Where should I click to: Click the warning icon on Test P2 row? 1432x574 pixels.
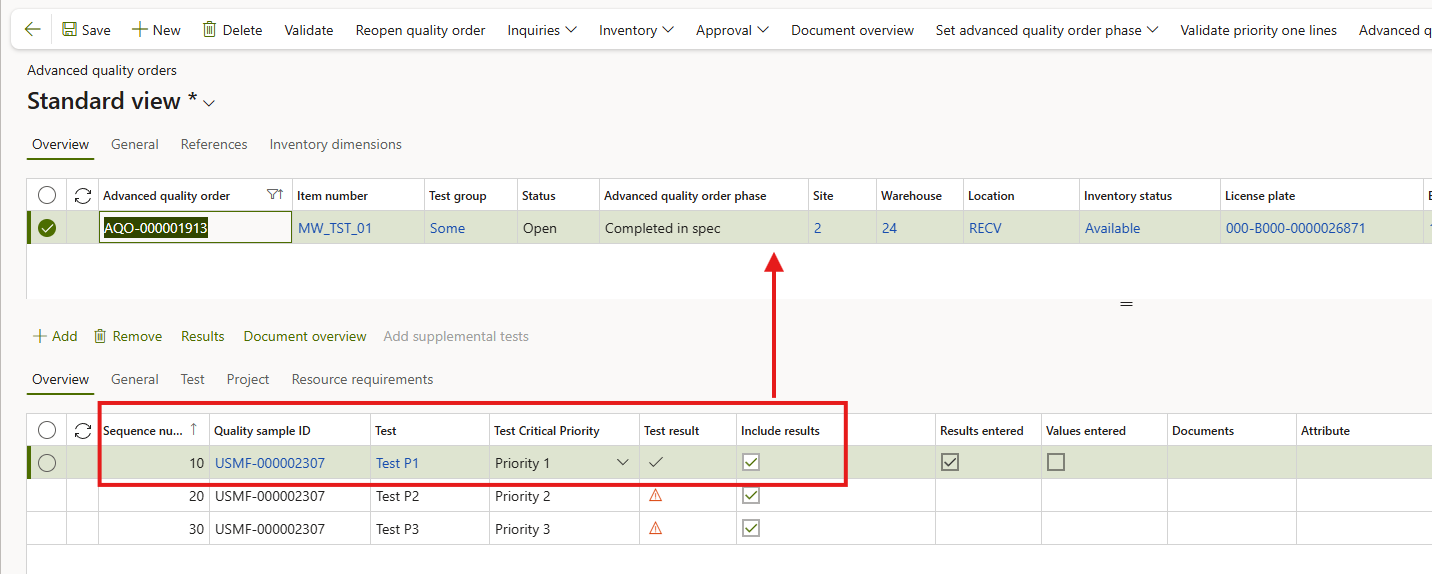tap(656, 496)
